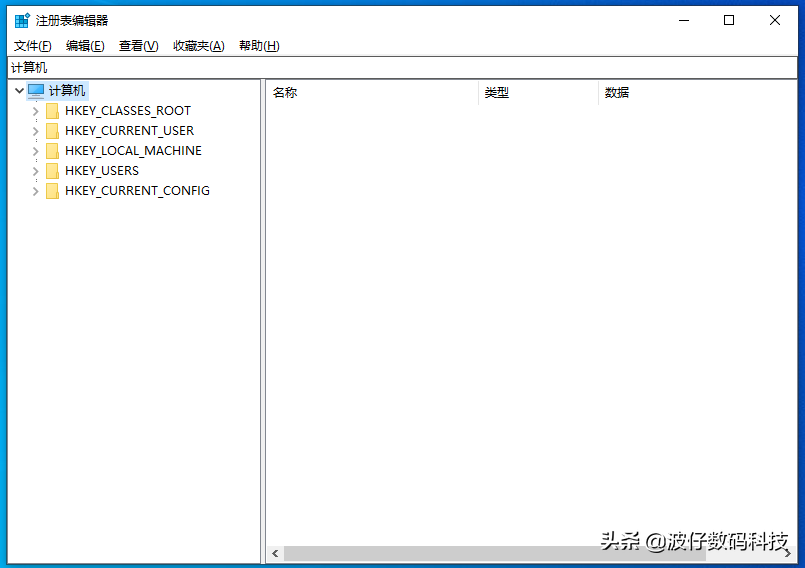The image size is (805, 568).
Task: Click the HKEY_CURRENT_CONFIG folder icon
Action: (52, 191)
